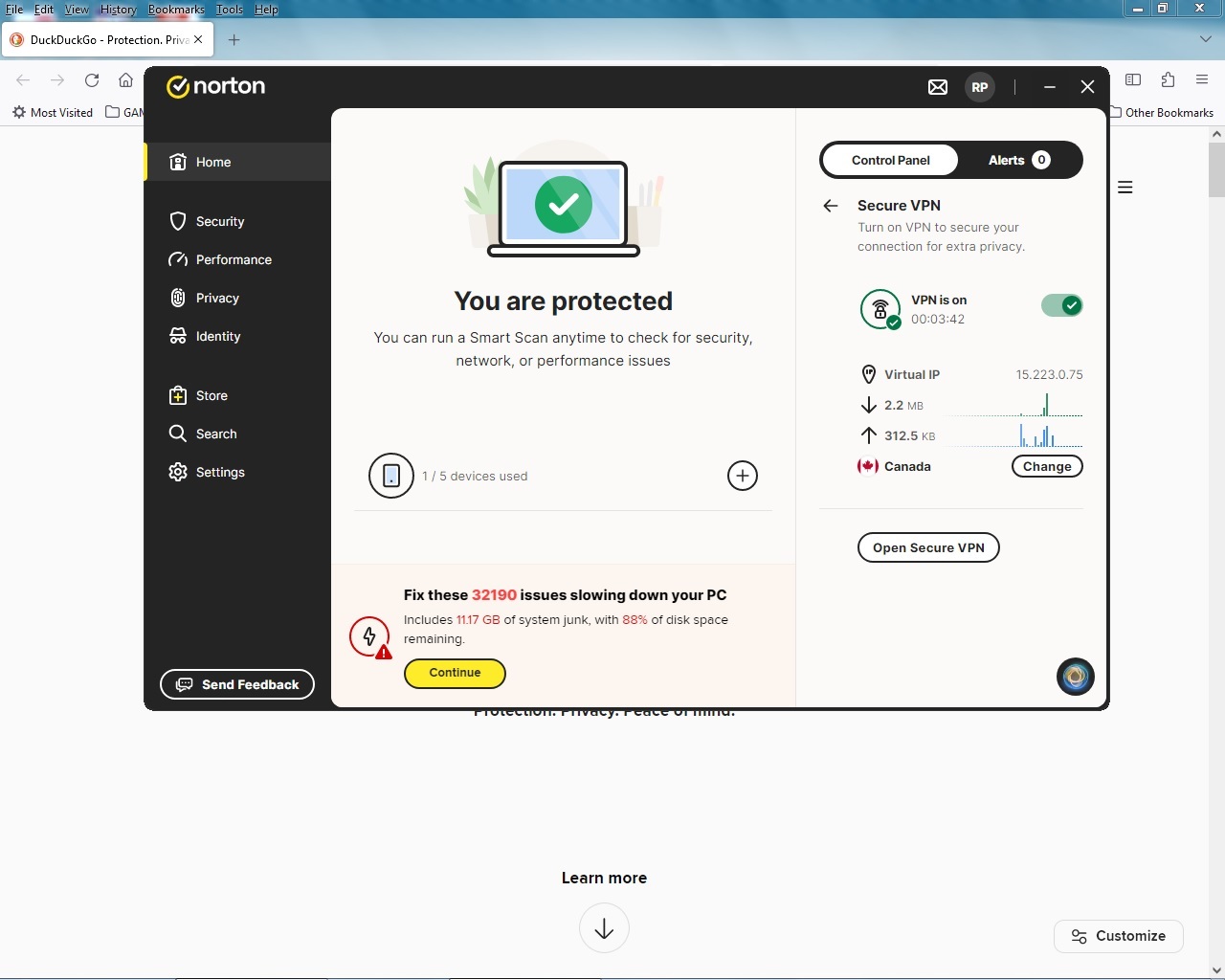Click the add device plus icon

742,476
